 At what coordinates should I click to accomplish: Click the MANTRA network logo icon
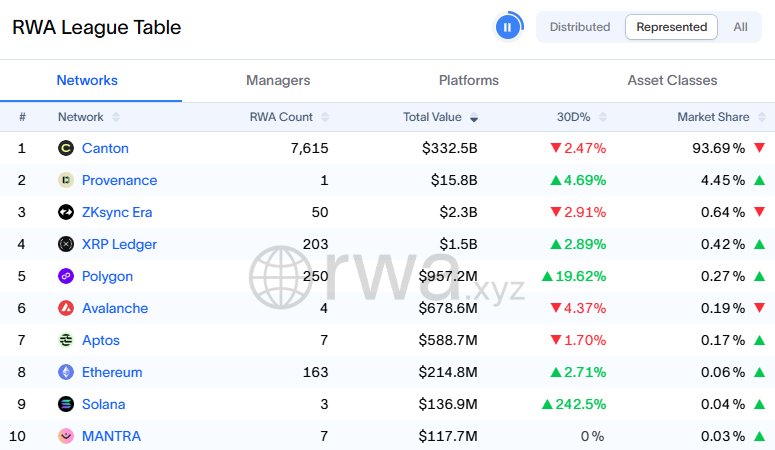[66, 436]
